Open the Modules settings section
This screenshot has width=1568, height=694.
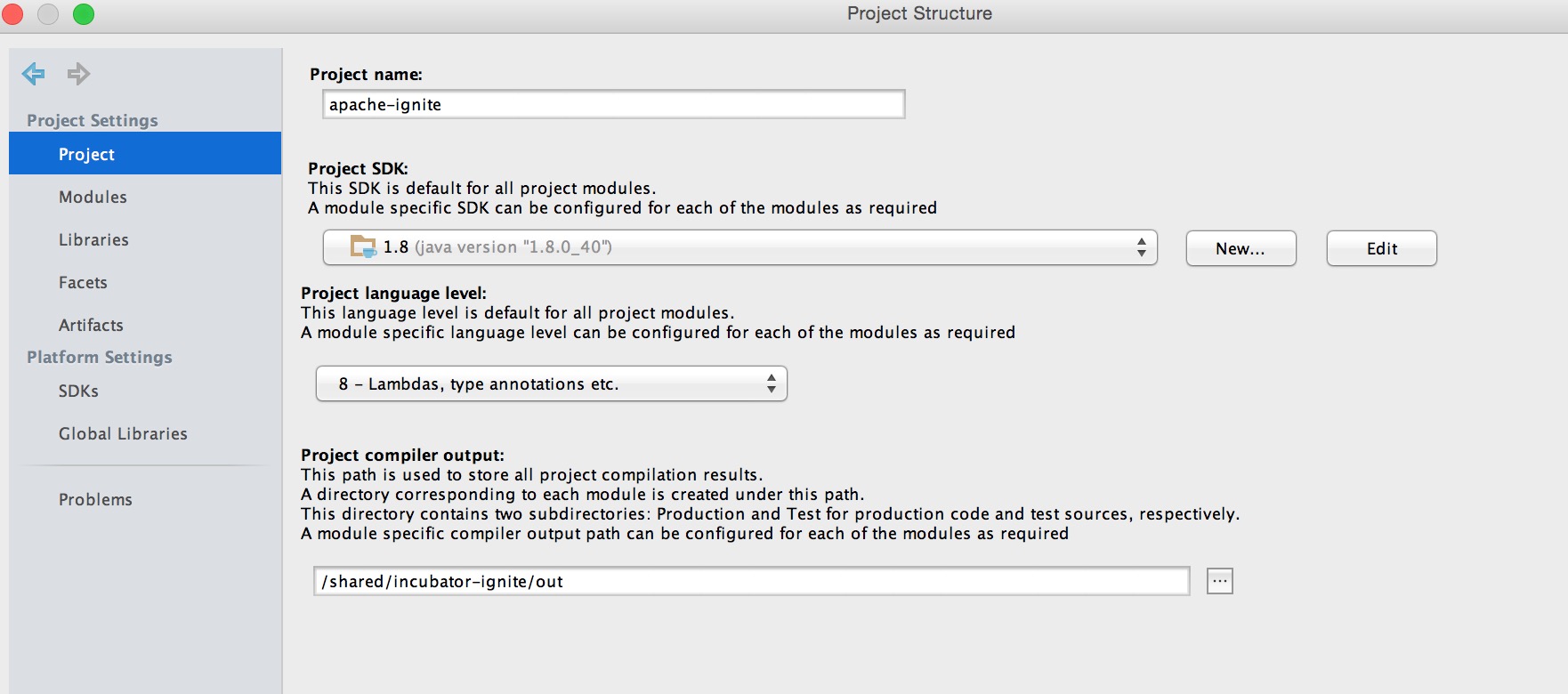[93, 197]
